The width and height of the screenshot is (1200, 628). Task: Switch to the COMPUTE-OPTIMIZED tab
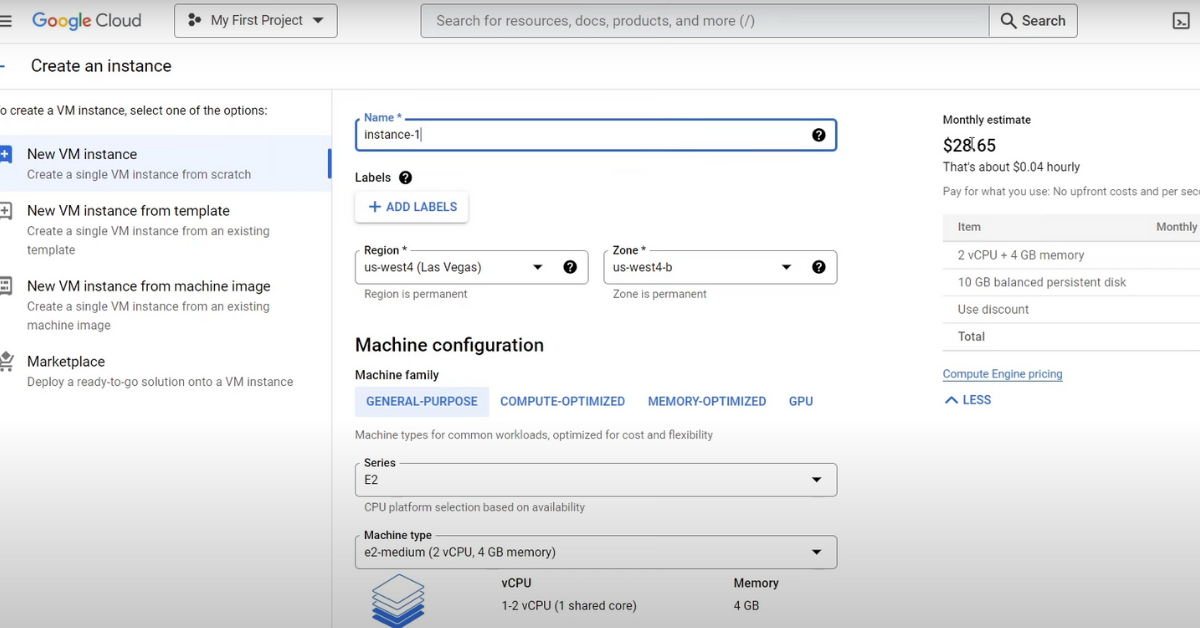pos(562,401)
